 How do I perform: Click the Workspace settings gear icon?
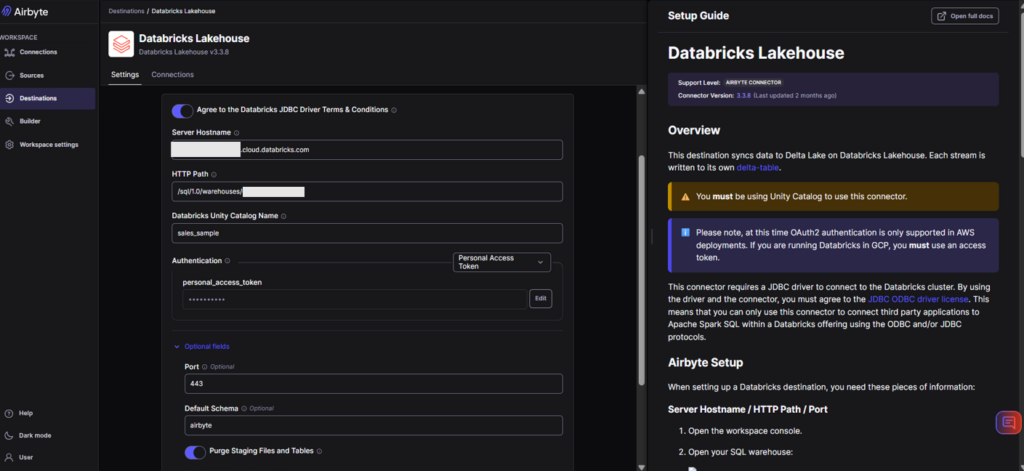click(9, 144)
